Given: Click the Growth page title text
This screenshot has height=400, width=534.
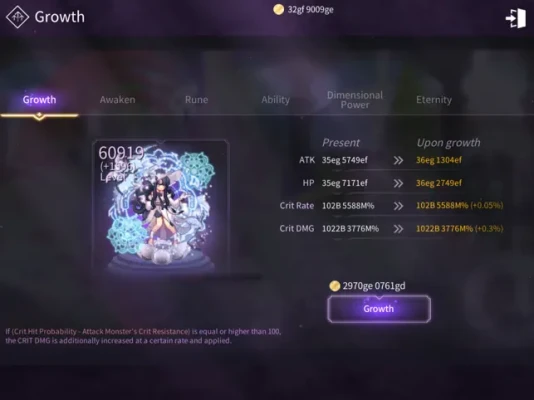Looking at the screenshot, I should click(60, 17).
